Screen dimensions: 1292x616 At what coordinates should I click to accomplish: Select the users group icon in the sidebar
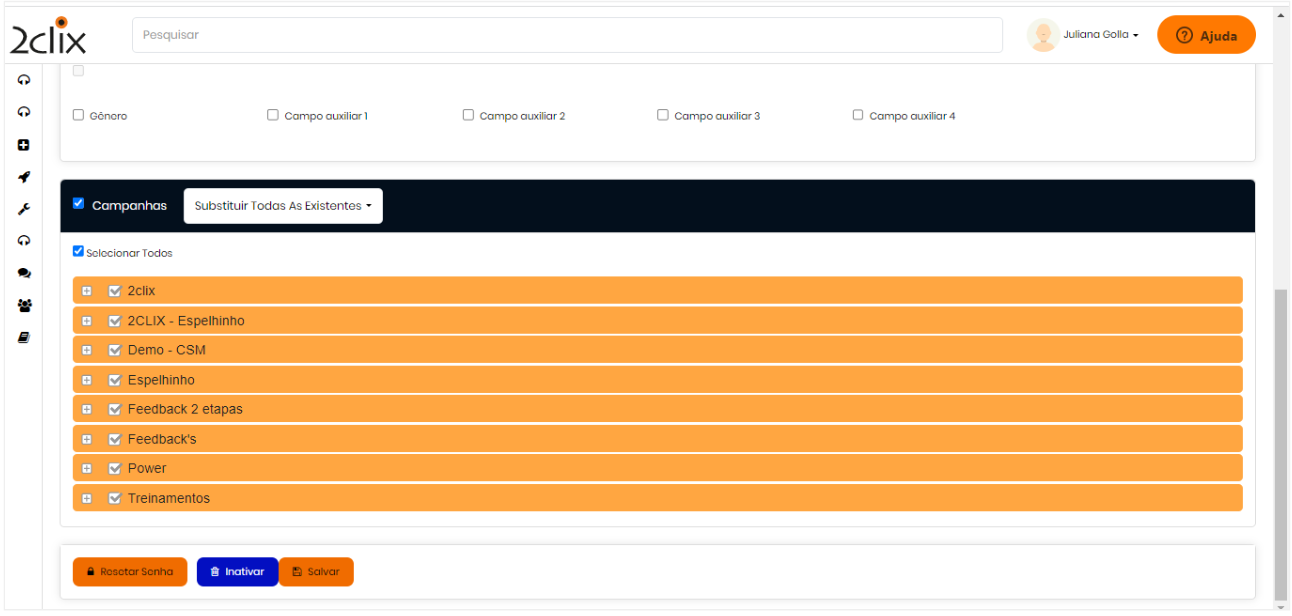[24, 306]
